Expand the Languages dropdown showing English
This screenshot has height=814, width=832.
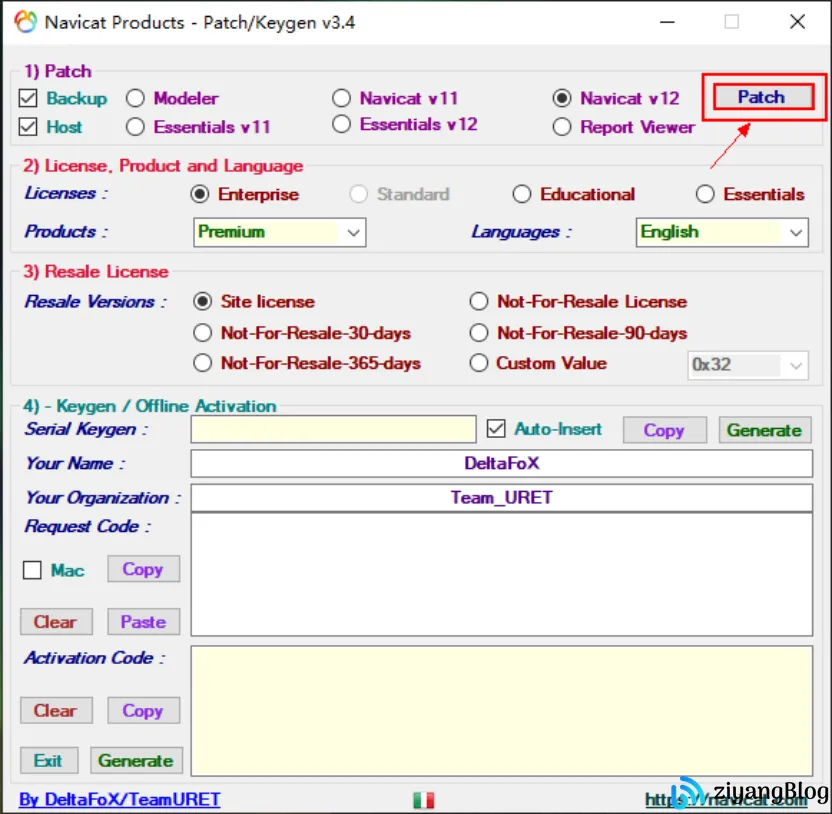click(721, 232)
